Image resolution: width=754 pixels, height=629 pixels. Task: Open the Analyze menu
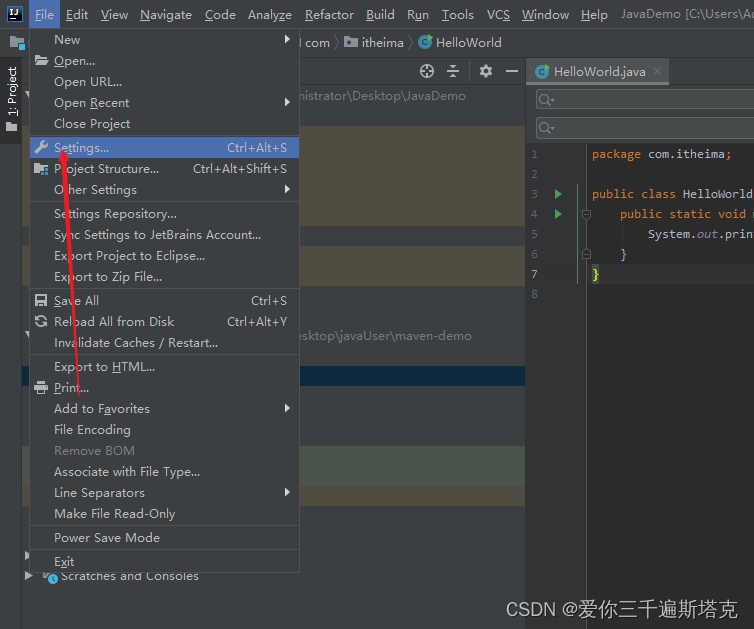270,15
